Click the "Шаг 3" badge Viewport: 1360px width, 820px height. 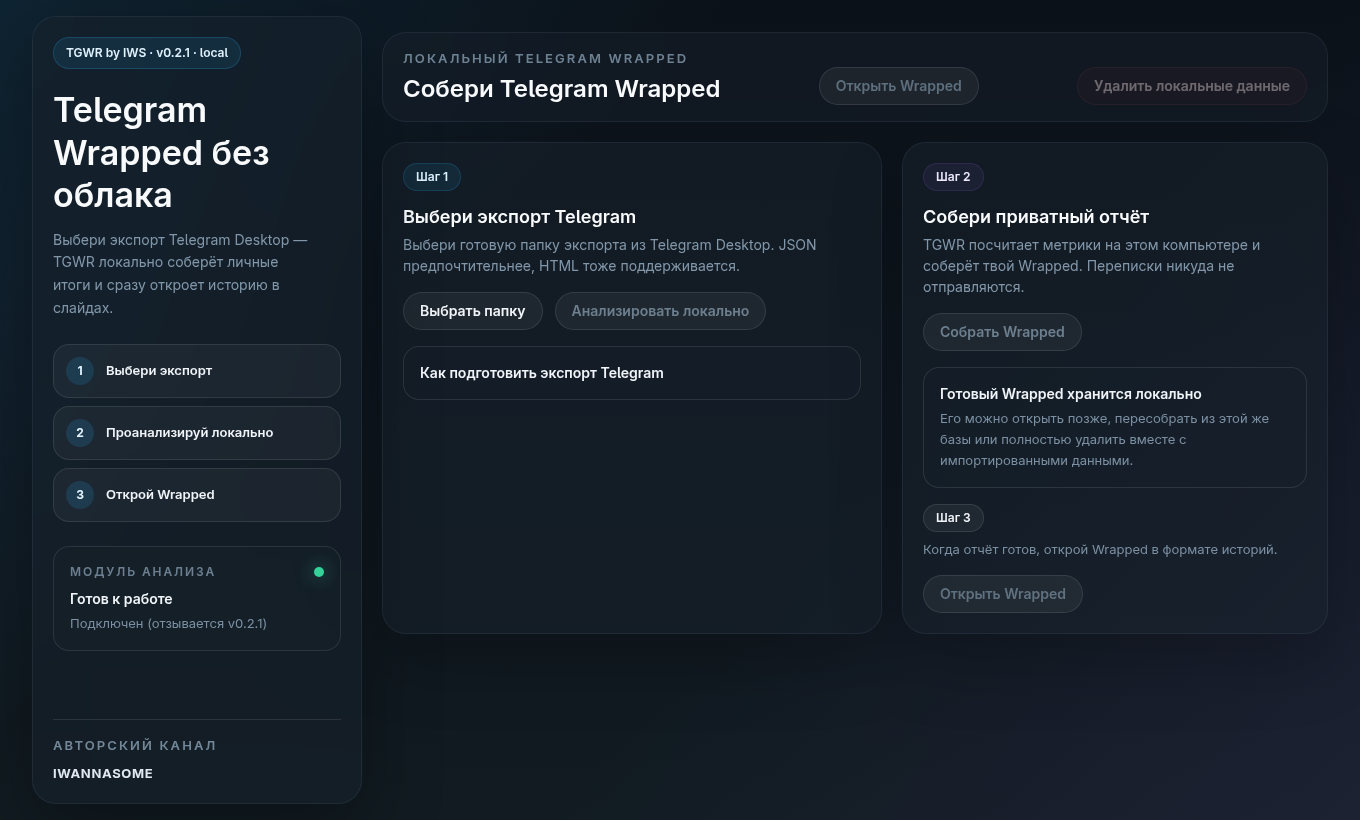tap(953, 518)
